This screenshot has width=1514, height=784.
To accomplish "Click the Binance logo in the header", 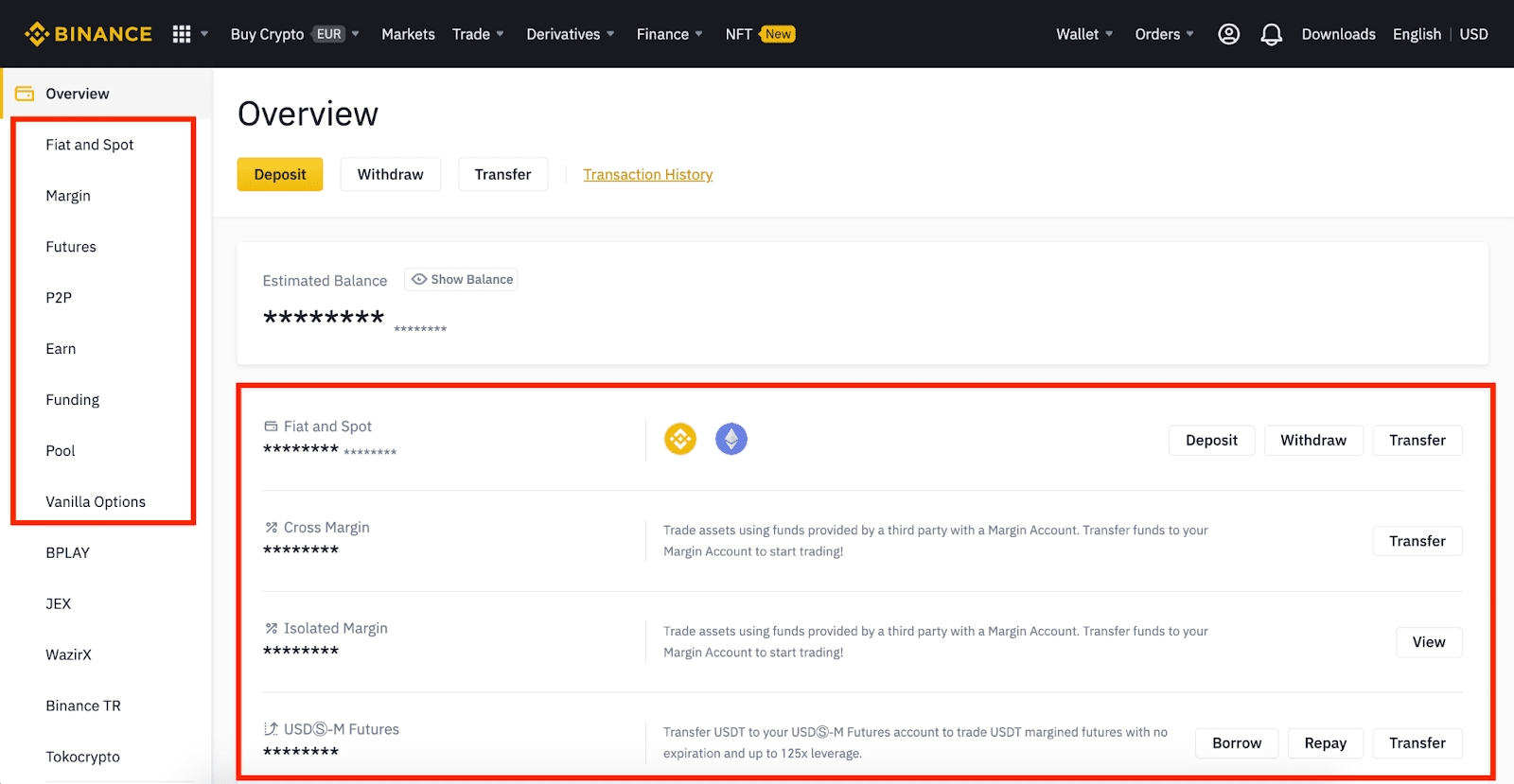I will click(x=88, y=34).
